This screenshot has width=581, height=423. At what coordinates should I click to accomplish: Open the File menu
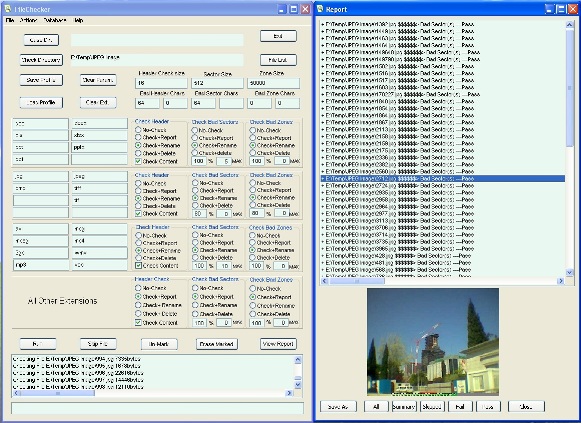10,20
